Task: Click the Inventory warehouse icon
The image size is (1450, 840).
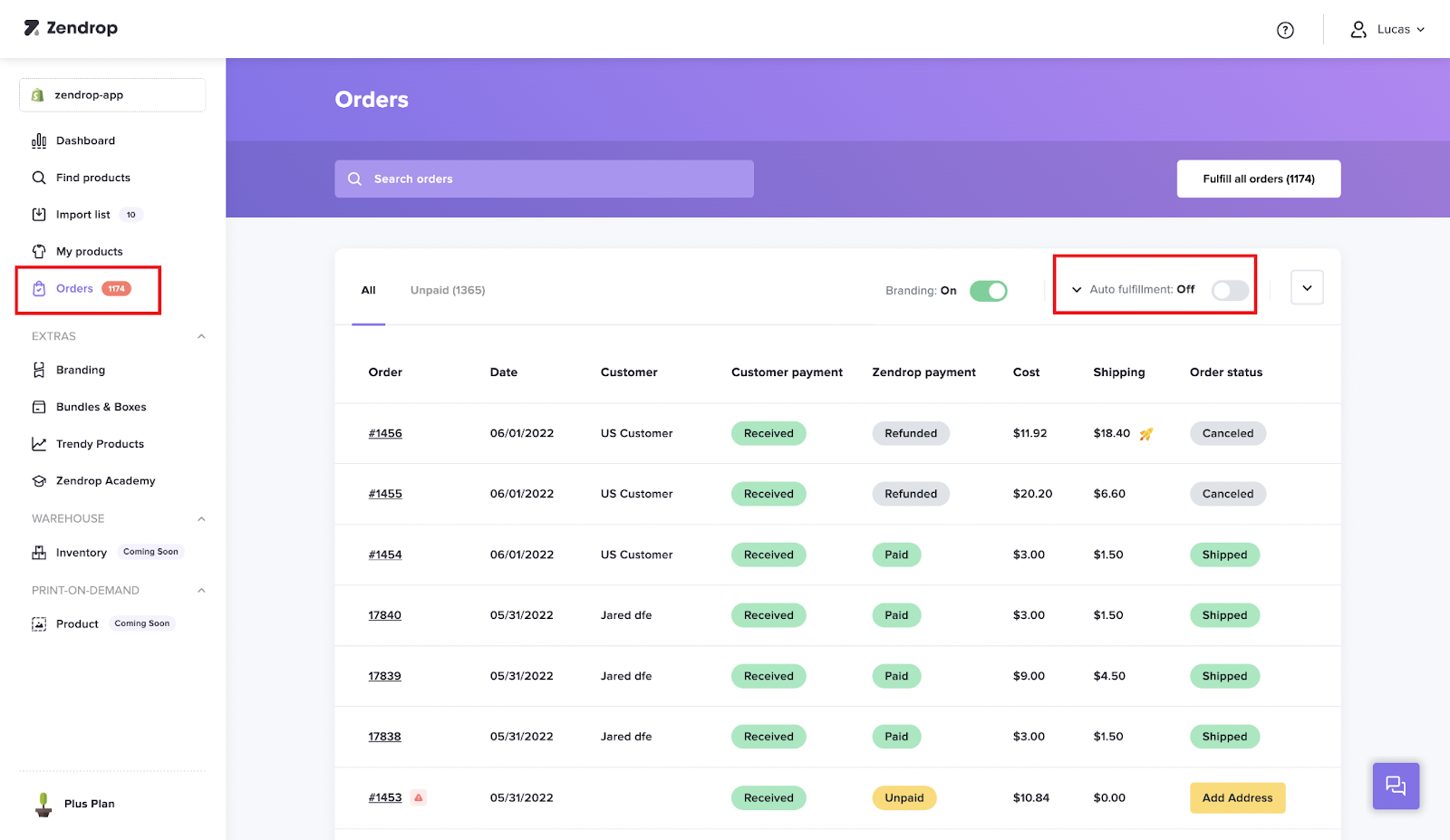Action: coord(39,553)
